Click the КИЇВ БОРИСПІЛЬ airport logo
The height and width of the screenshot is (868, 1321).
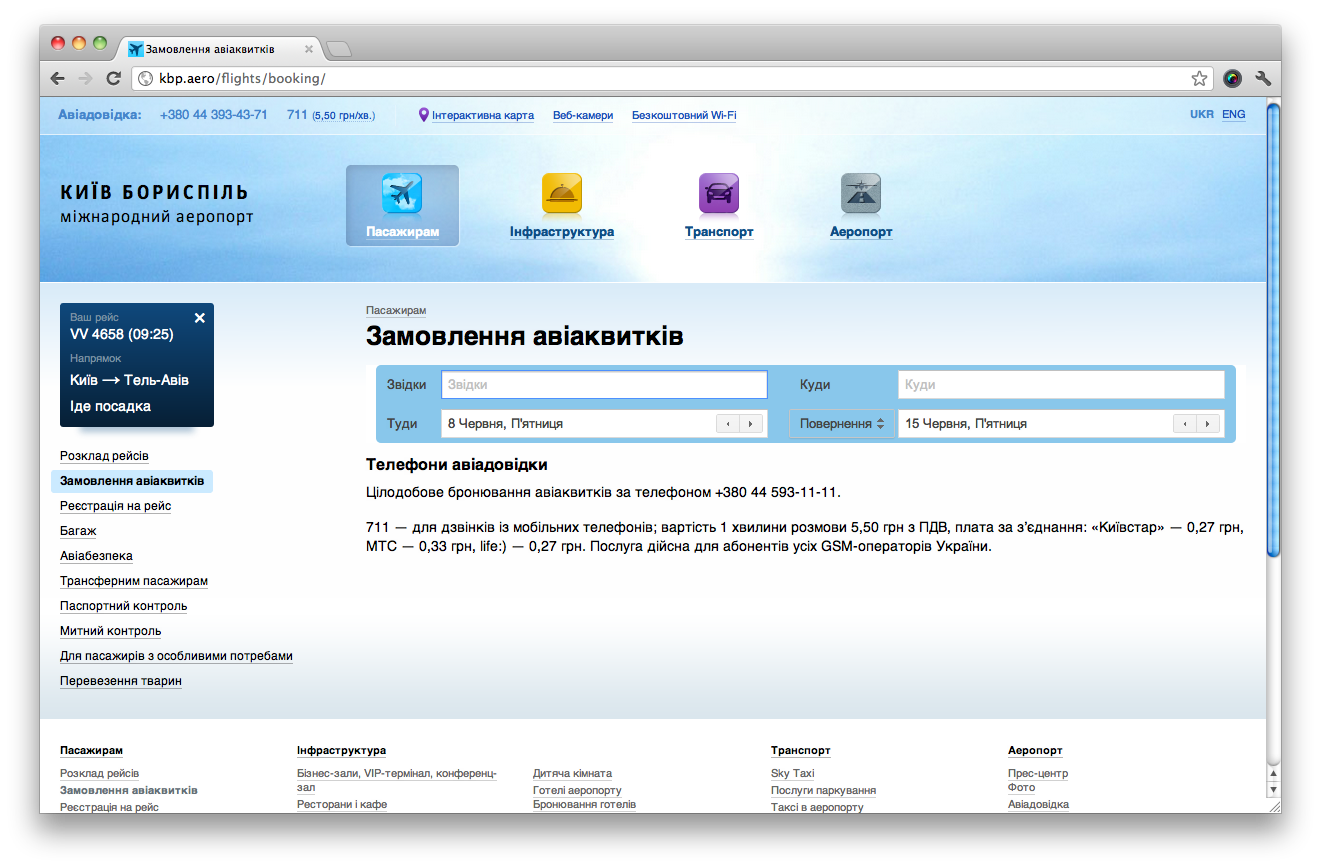[157, 203]
